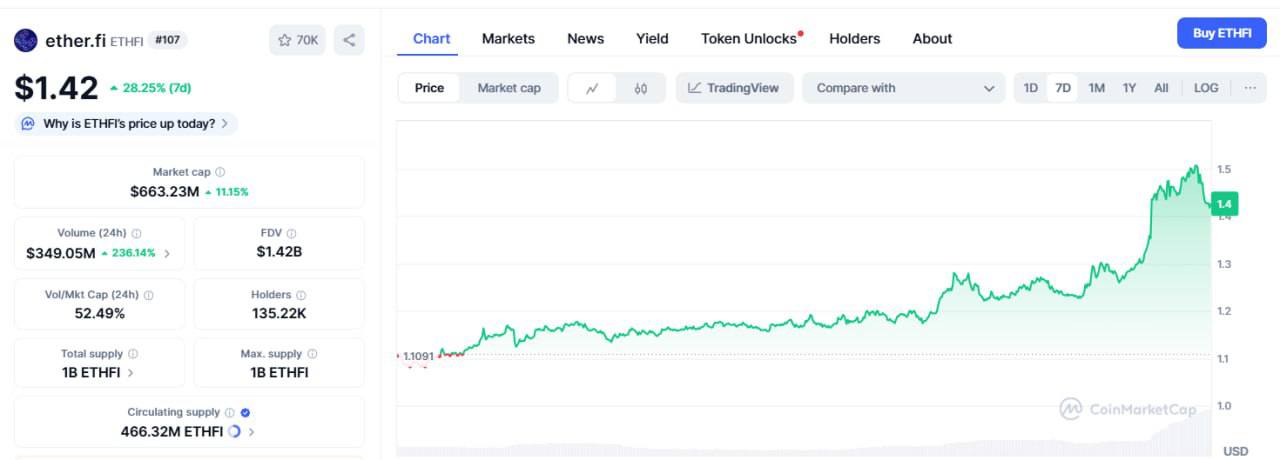
Task: Toggle chart to Market cap view
Action: point(508,88)
